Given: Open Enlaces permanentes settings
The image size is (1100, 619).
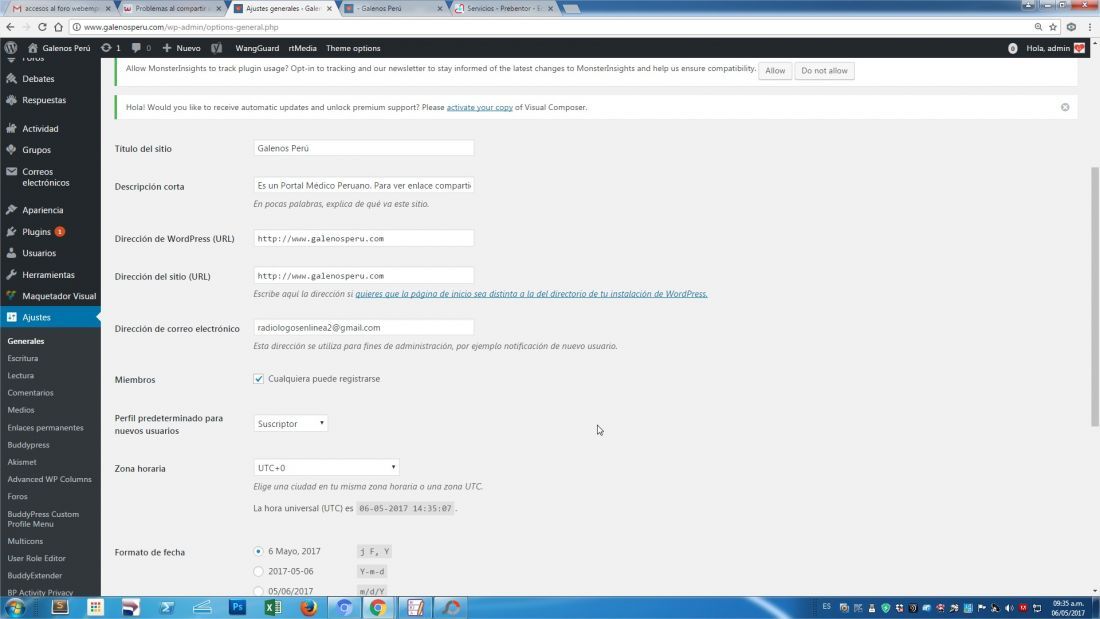Looking at the screenshot, I should coord(45,427).
